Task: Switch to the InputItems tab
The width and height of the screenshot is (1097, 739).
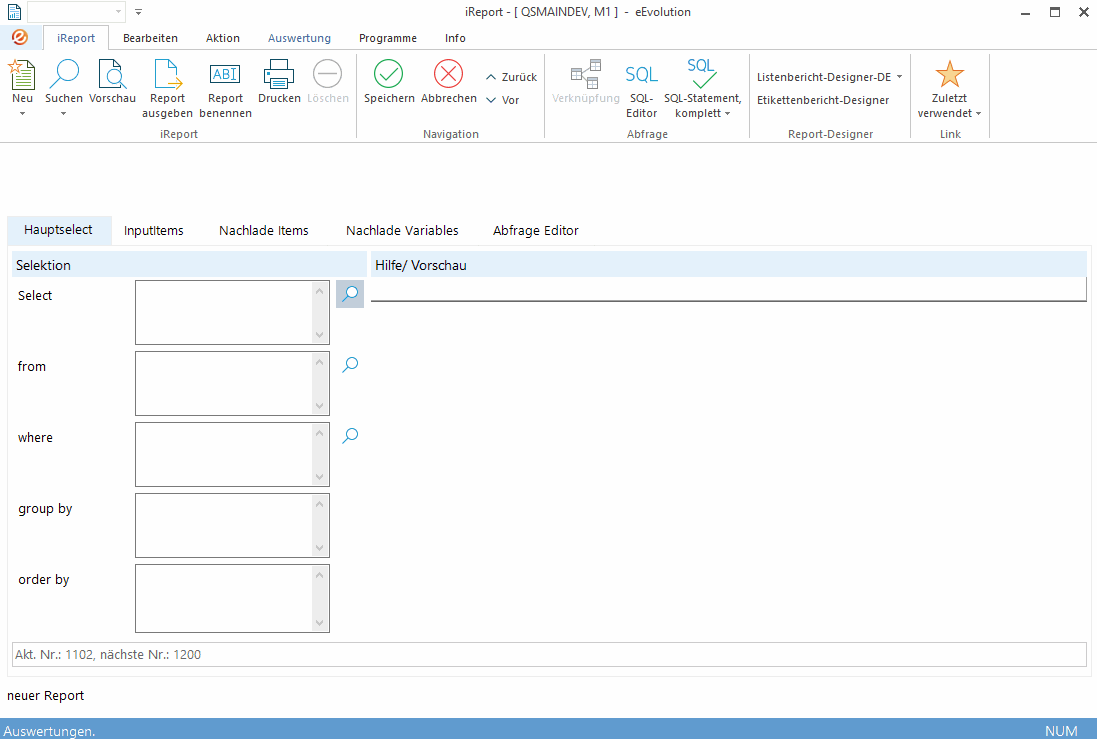Action: point(154,230)
